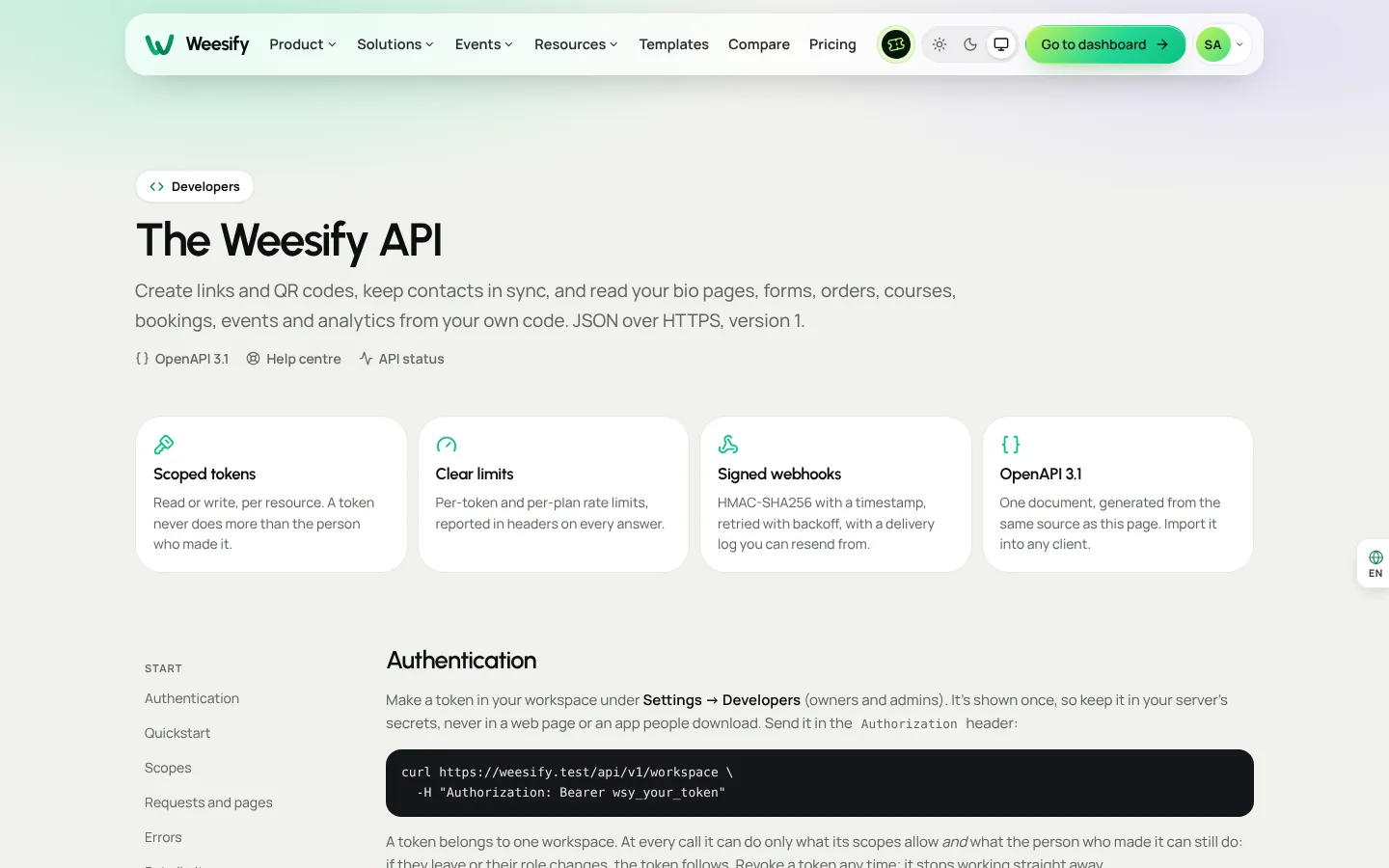The image size is (1389, 868).
Task: Click the webhook icon on Signed webhooks card
Action: (728, 445)
